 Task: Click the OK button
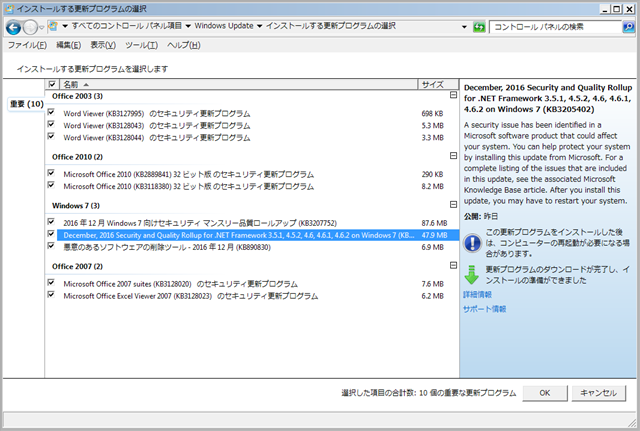[545, 393]
